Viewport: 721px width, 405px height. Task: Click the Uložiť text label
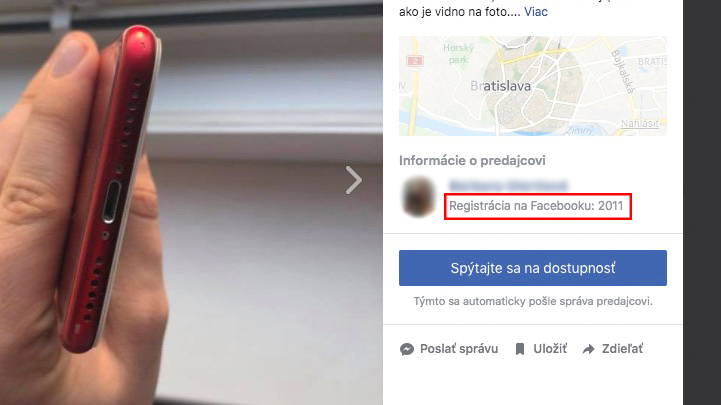pos(550,349)
